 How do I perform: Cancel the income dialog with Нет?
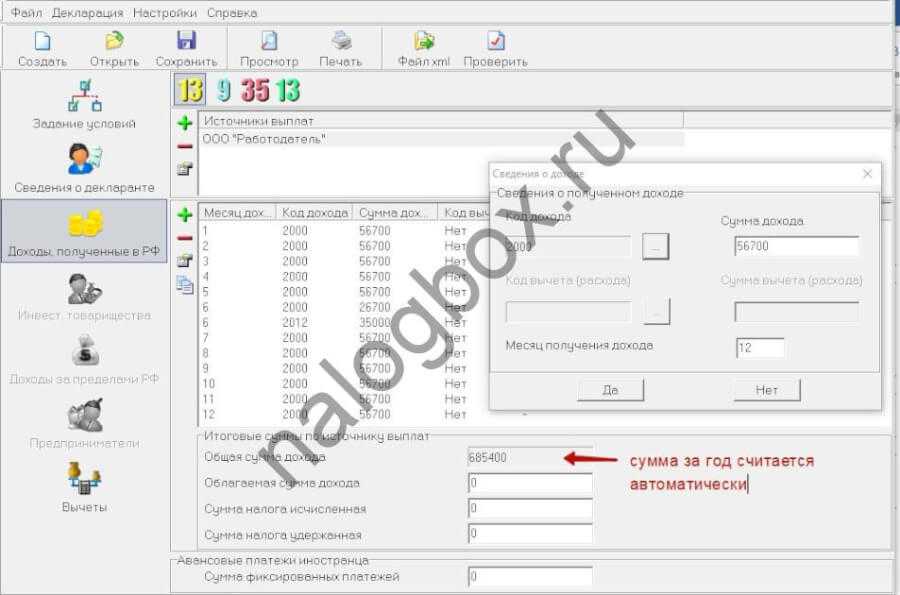766,390
